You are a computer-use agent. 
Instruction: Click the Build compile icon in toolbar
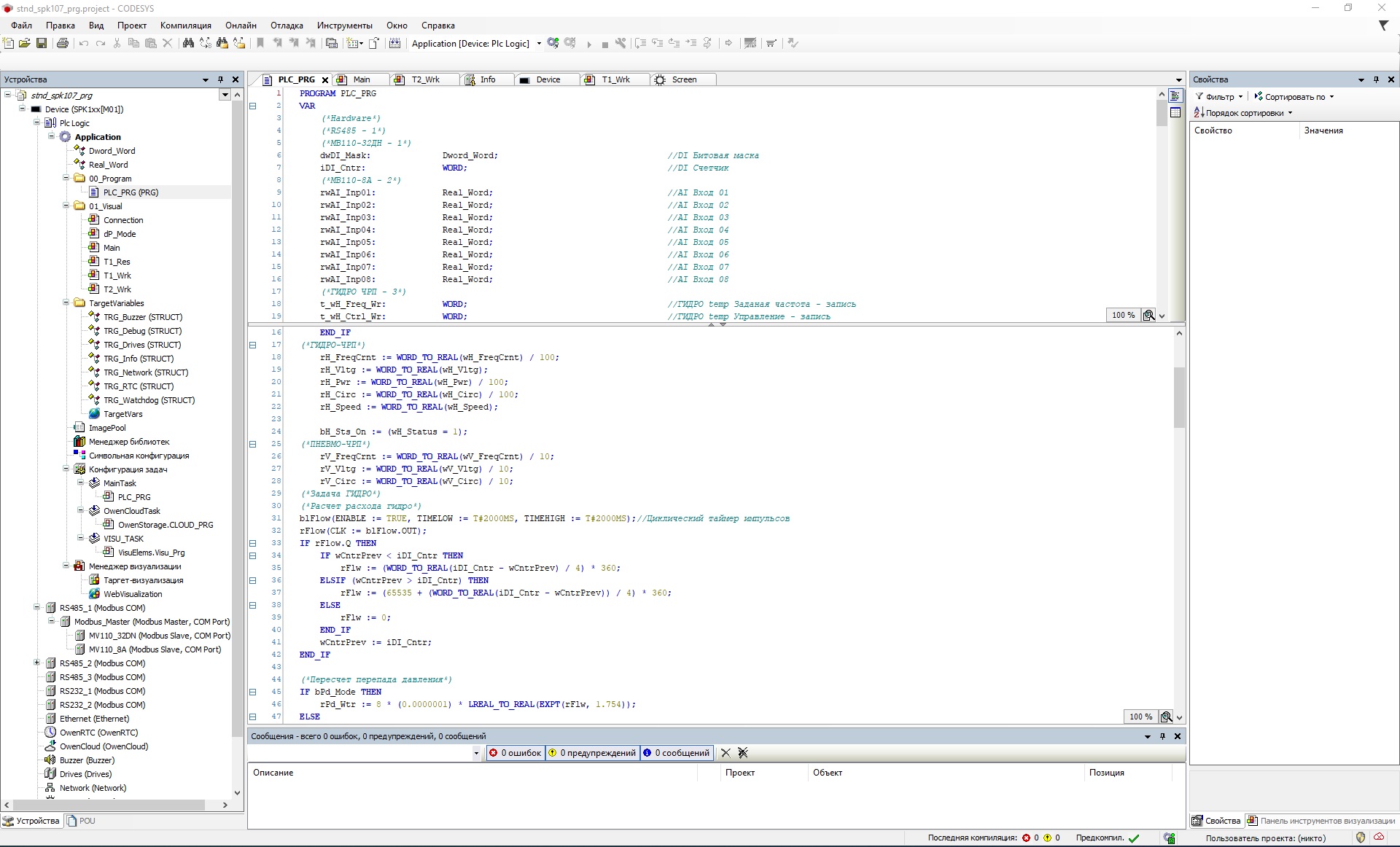(x=395, y=44)
